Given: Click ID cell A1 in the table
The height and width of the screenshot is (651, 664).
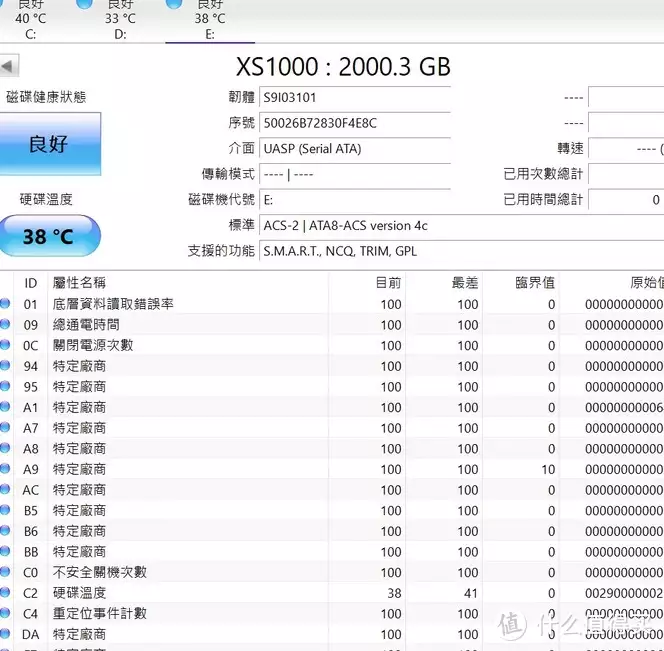Looking at the screenshot, I should pyautogui.click(x=30, y=407).
